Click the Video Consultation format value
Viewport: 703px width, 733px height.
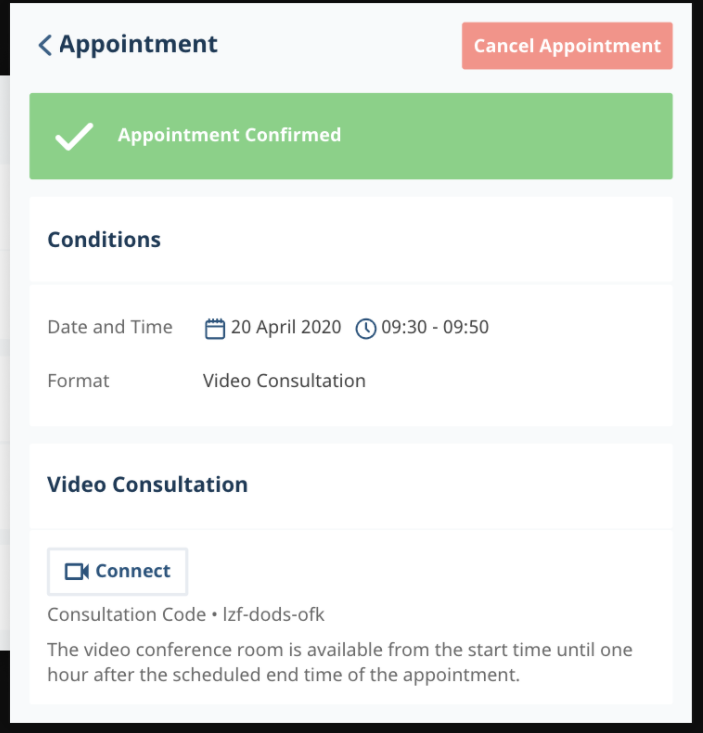pyautogui.click(x=284, y=381)
